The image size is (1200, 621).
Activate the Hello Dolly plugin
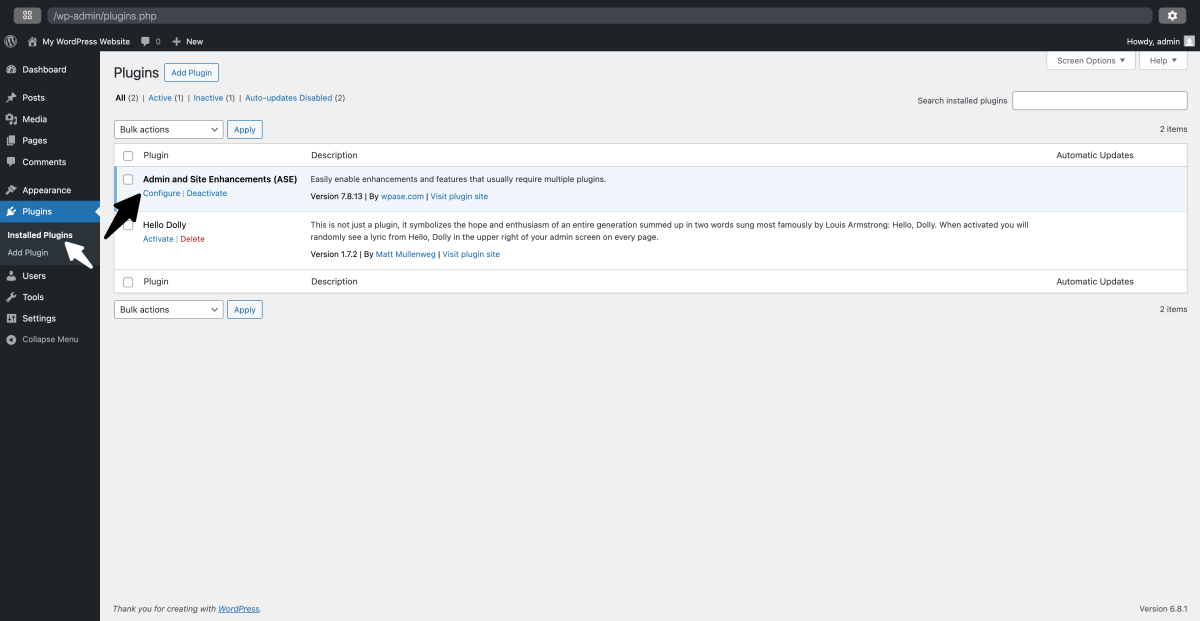tap(157, 238)
